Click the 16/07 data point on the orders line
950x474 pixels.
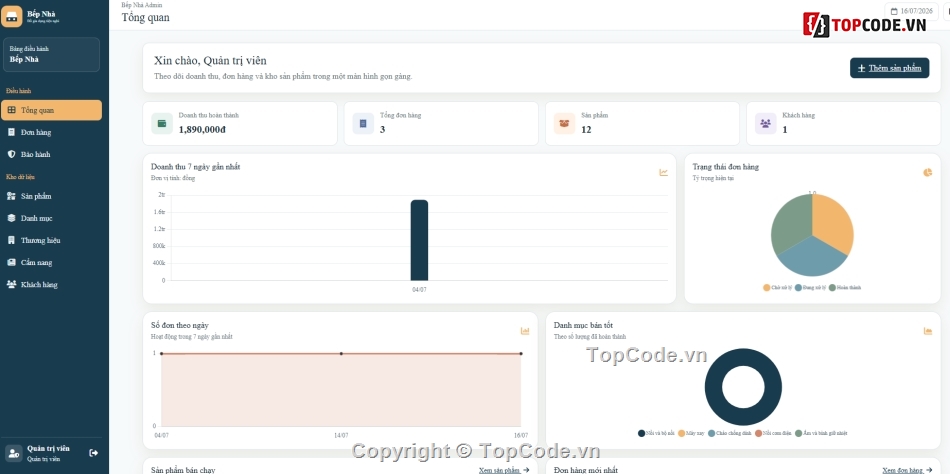point(520,353)
